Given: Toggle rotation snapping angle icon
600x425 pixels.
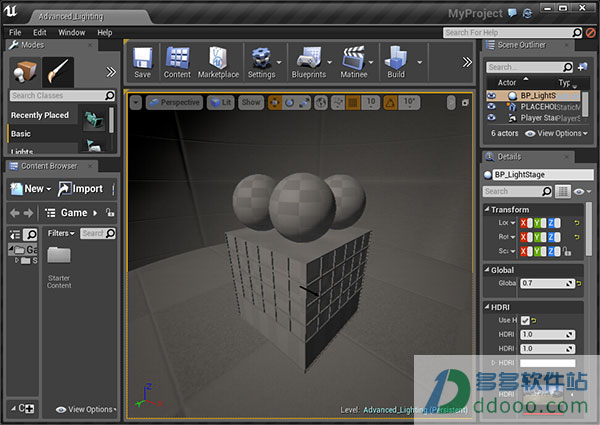Looking at the screenshot, I should pyautogui.click(x=390, y=103).
